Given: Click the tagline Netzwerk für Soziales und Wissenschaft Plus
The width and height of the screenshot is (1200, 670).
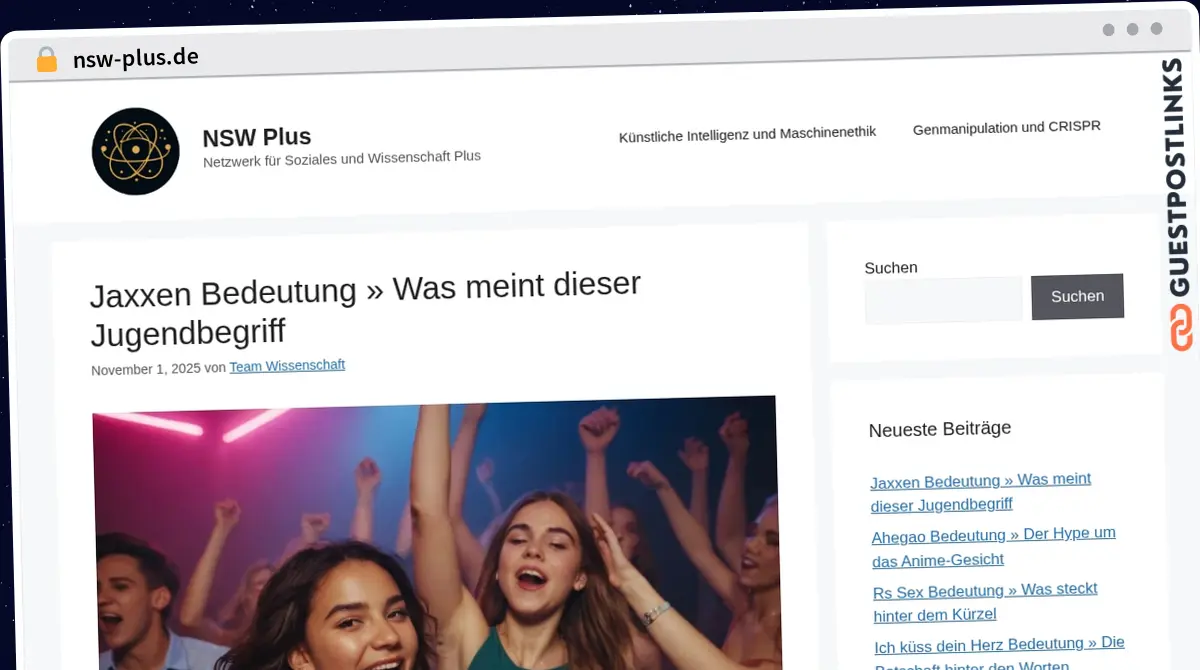Looking at the screenshot, I should [342, 158].
